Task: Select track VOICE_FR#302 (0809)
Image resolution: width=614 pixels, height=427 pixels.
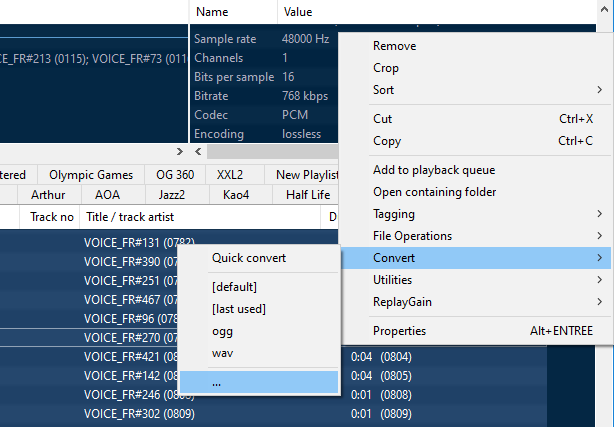Action: (139, 414)
